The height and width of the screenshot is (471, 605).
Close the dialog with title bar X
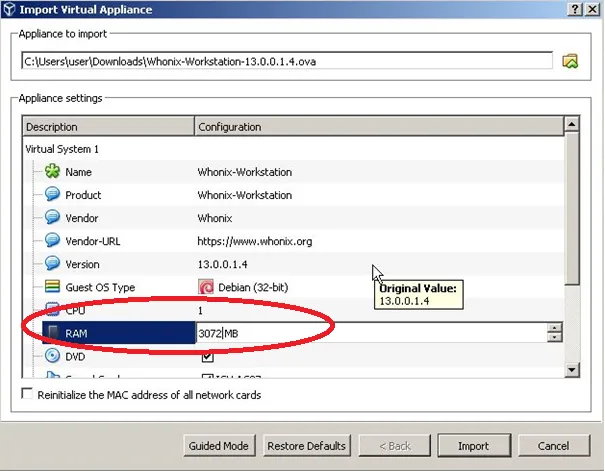coord(593,9)
